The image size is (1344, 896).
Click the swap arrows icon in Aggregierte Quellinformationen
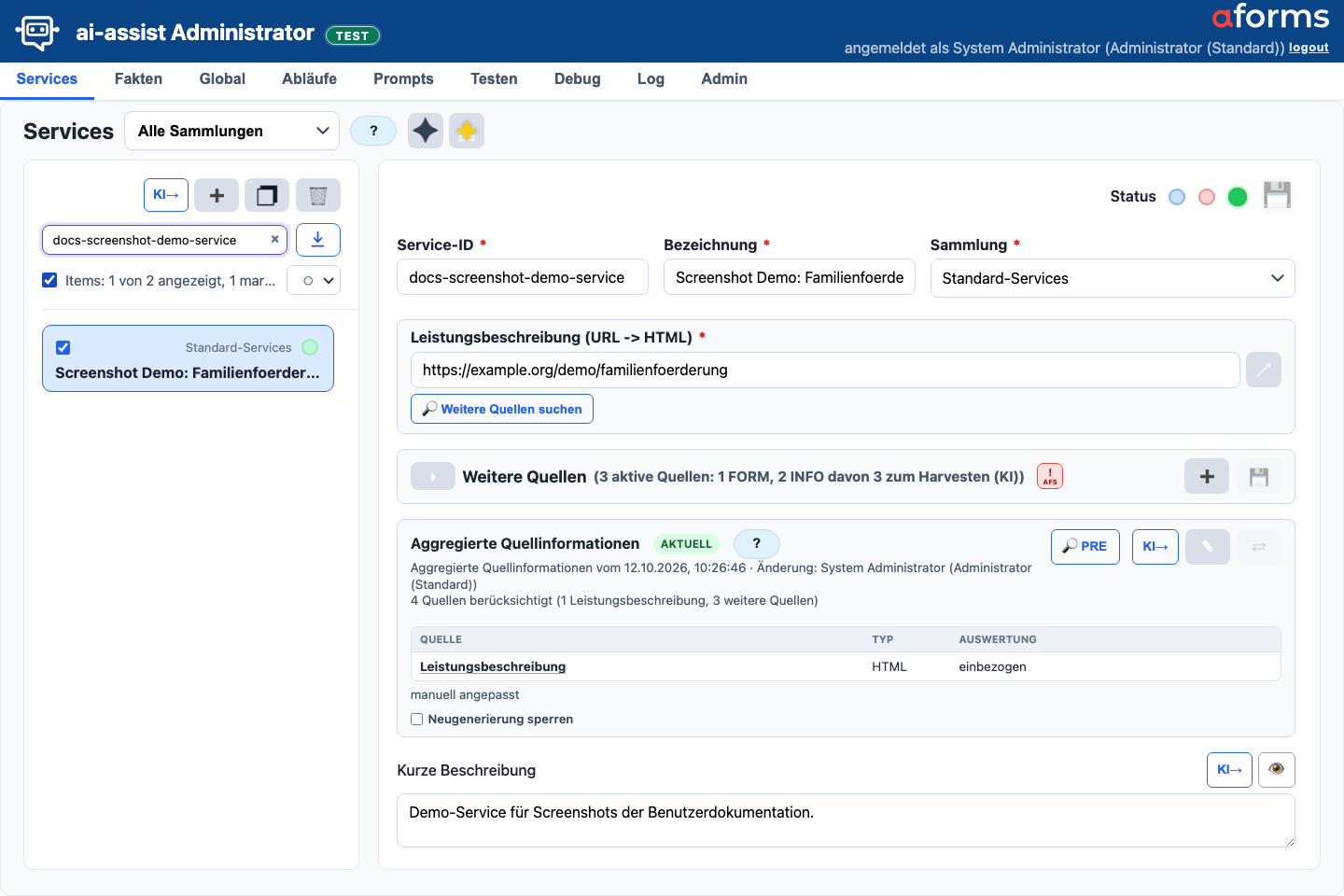coord(1259,546)
